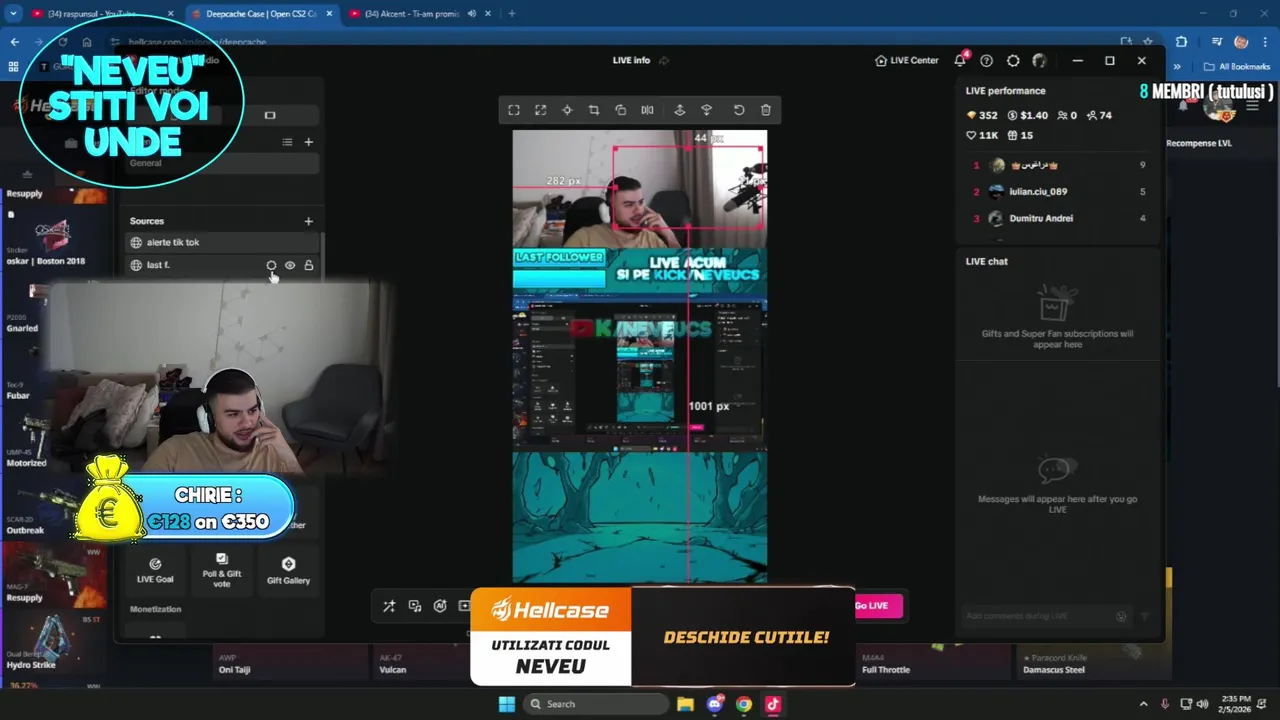The width and height of the screenshot is (1280, 720).
Task: Select the 'alerte tik tok' source
Action: point(222,242)
